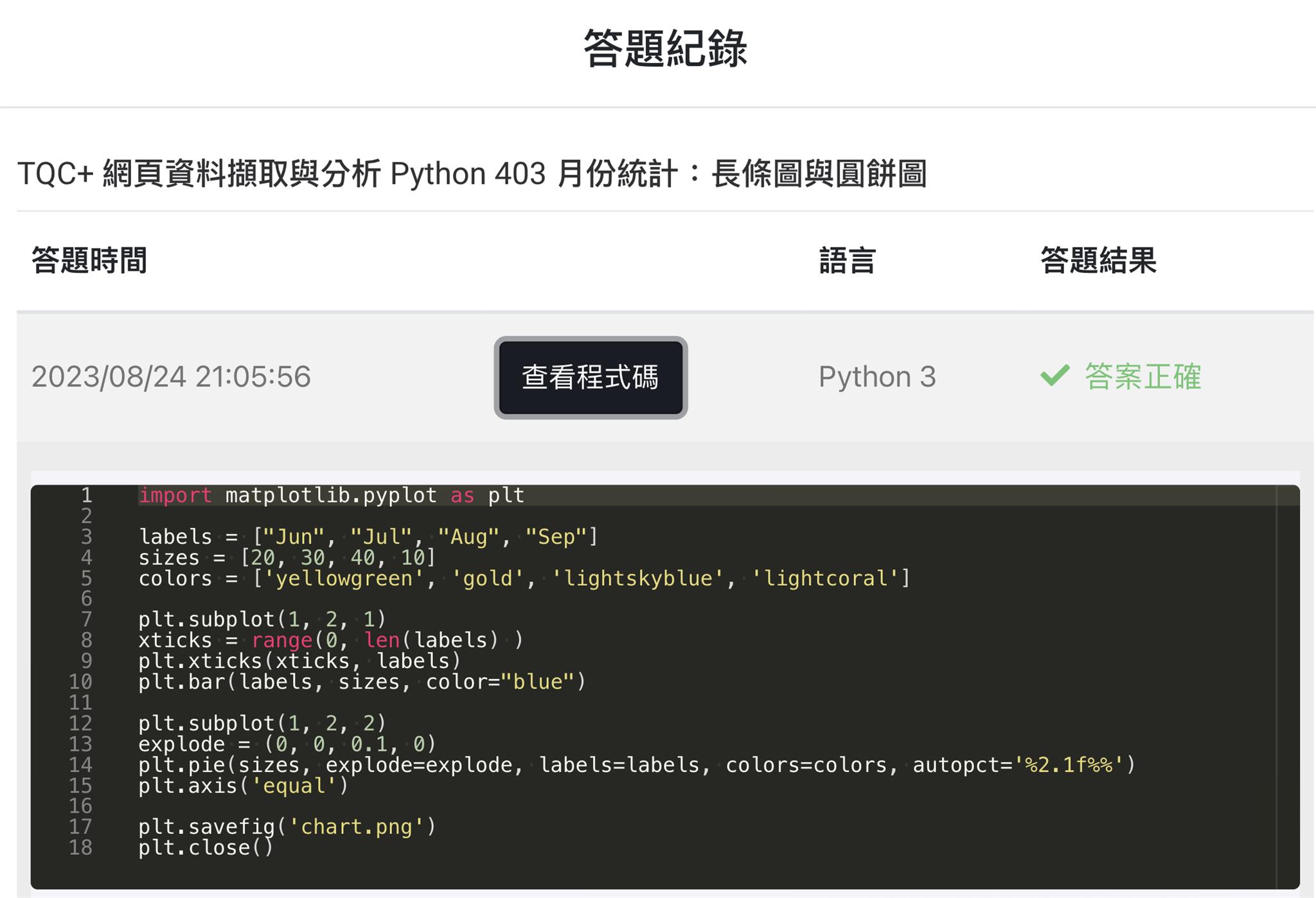The image size is (1316, 898).
Task: Select the plt.savefig('chart.png') code line
Action: 287,827
